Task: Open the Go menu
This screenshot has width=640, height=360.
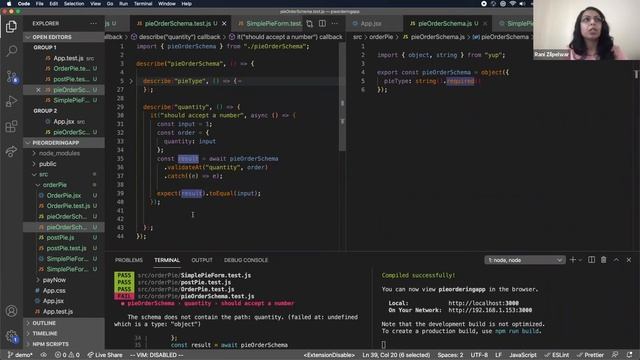Action: (x=110, y=4)
